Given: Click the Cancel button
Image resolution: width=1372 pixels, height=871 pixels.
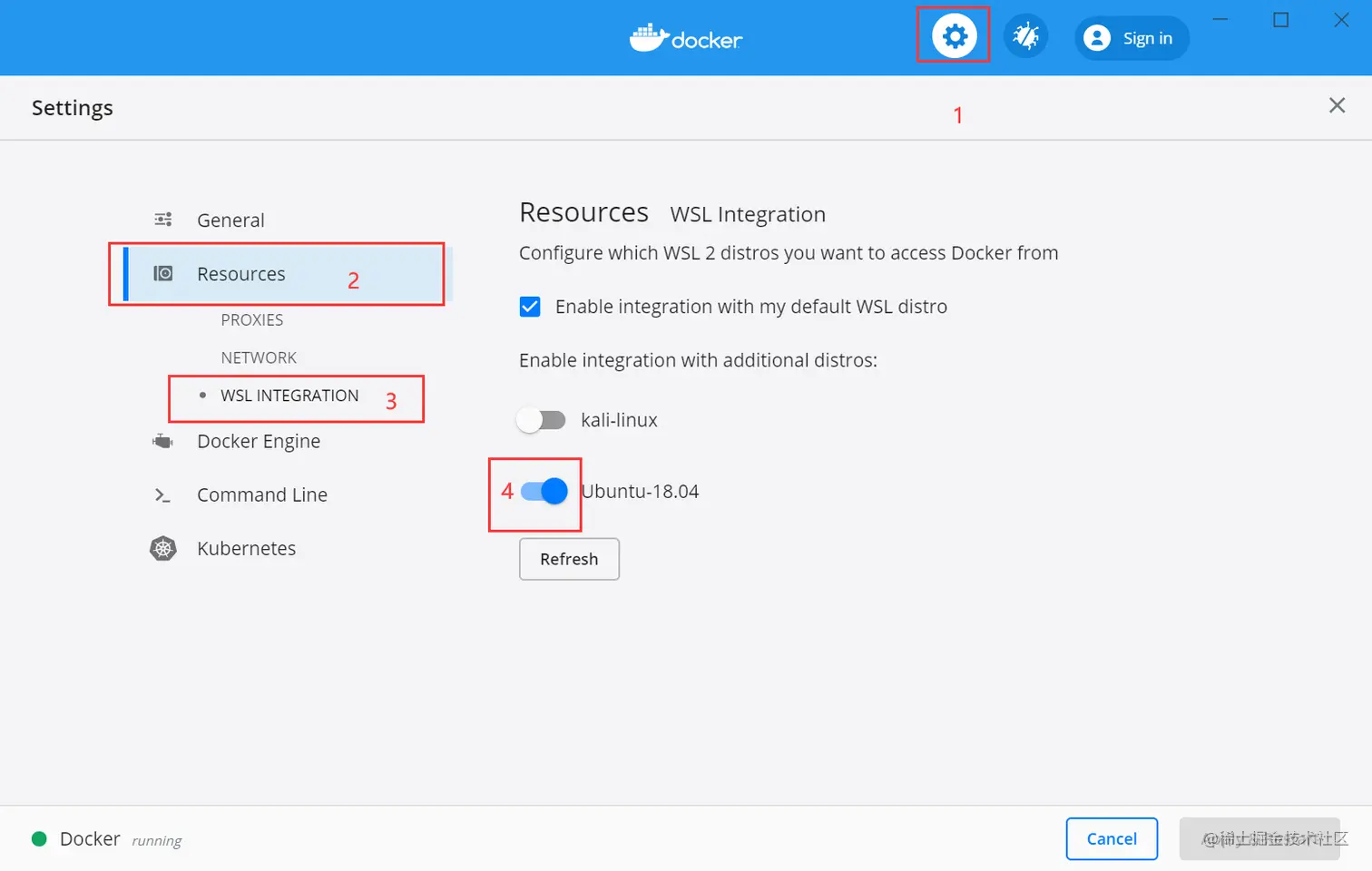Looking at the screenshot, I should click(1112, 839).
